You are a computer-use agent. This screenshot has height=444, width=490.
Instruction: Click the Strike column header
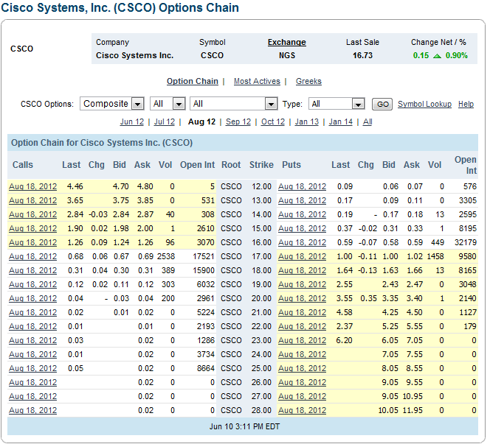tap(261, 165)
